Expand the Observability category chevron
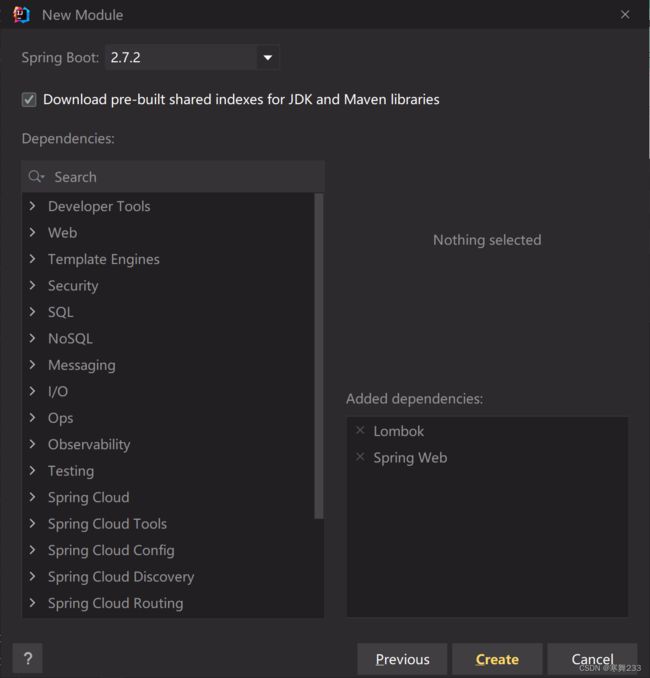This screenshot has height=678, width=650. point(32,444)
